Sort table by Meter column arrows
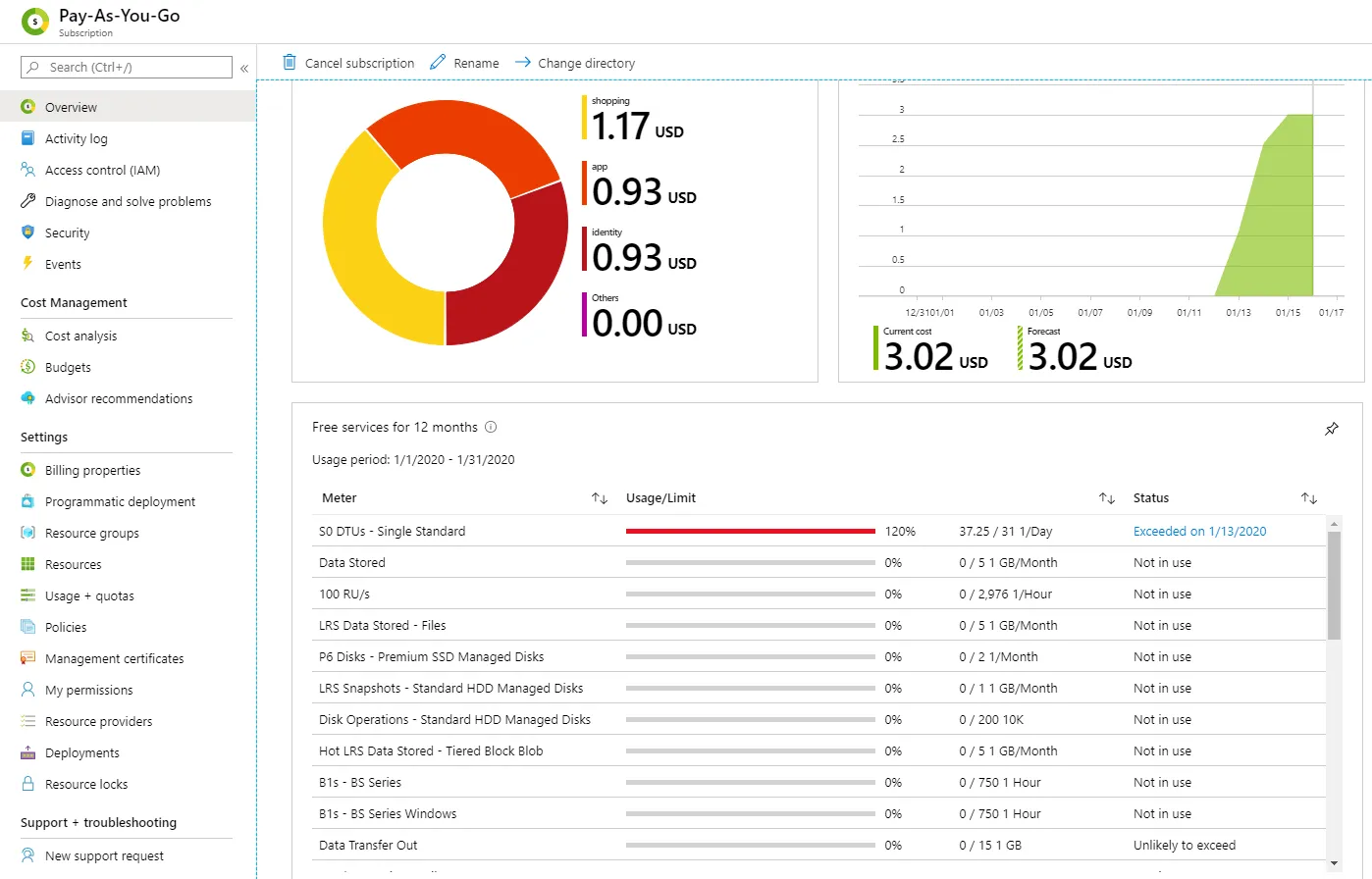The image size is (1372, 879). point(600,498)
